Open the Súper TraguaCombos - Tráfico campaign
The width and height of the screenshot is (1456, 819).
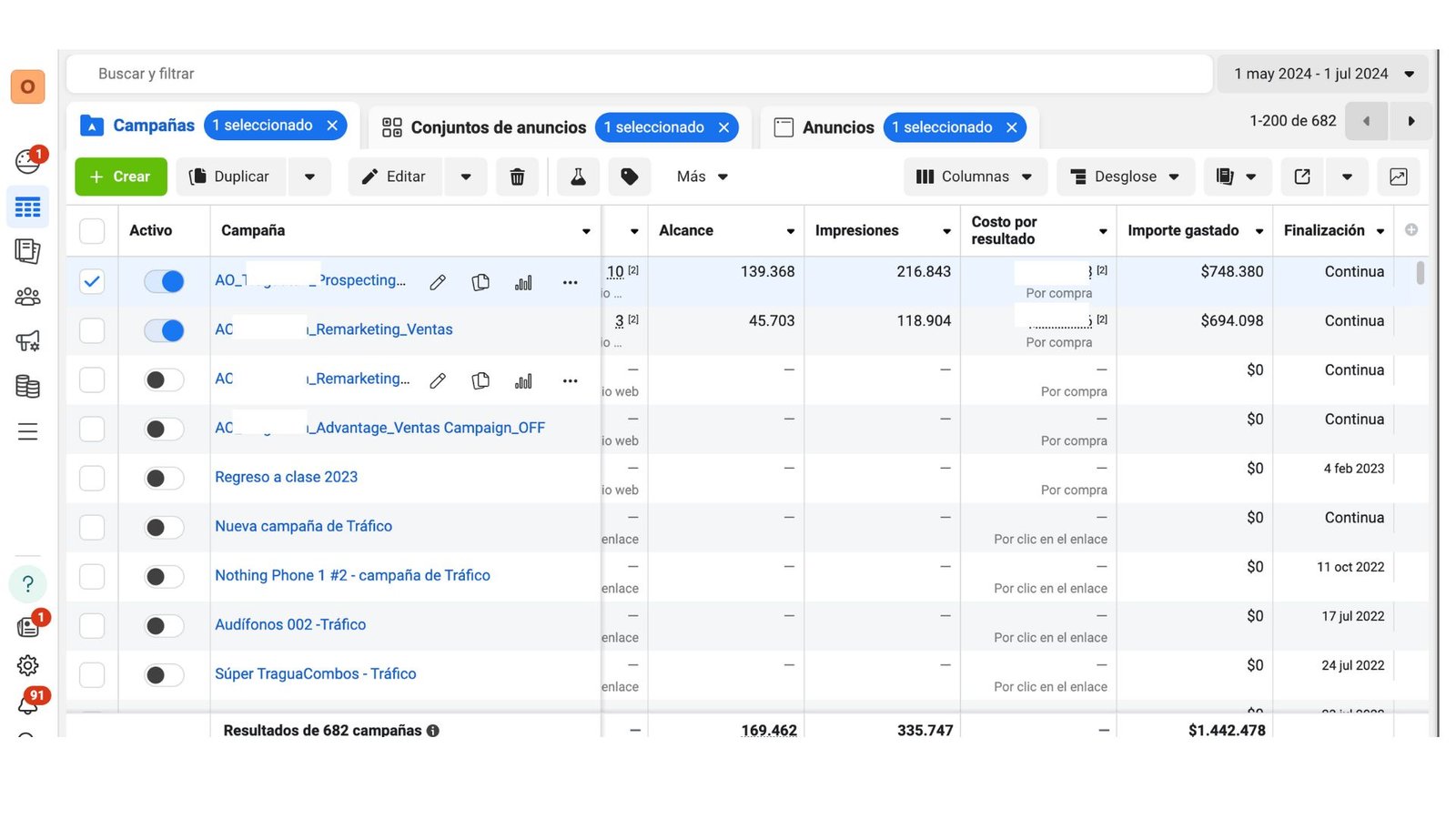click(315, 673)
